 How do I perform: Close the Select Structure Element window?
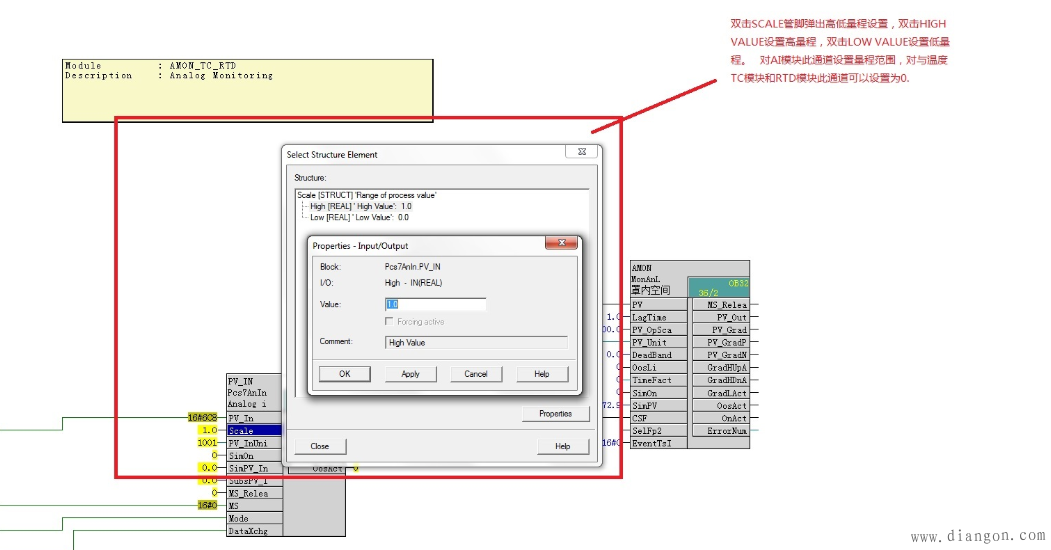click(x=581, y=151)
